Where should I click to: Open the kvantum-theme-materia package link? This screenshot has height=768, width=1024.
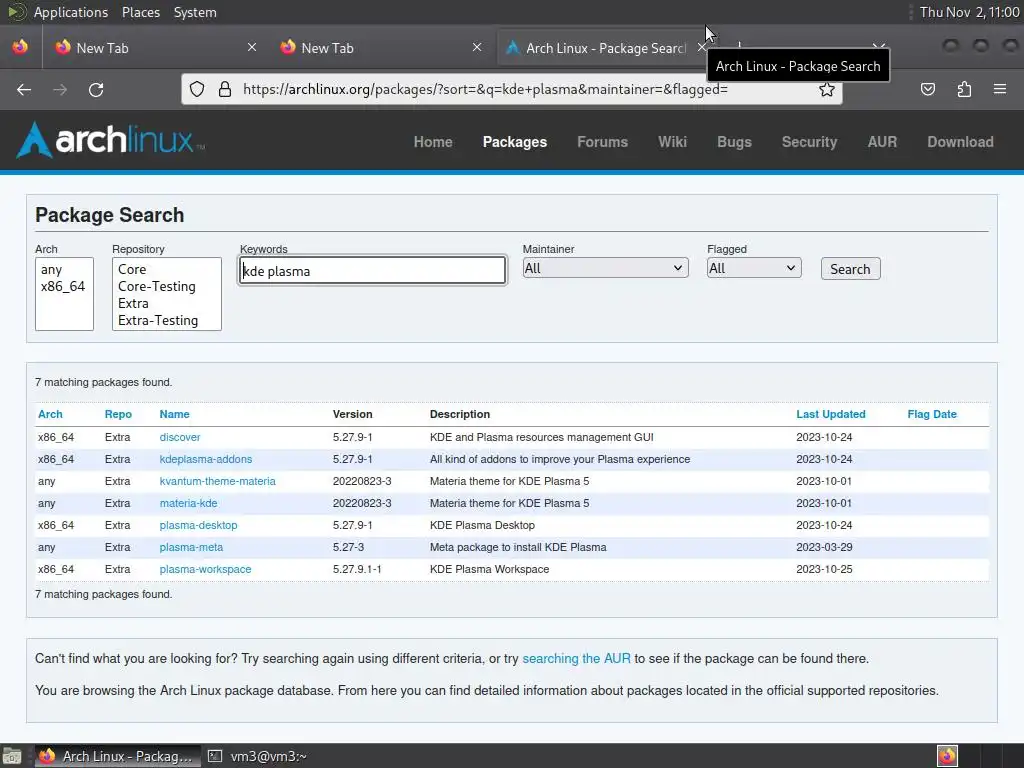click(x=217, y=481)
